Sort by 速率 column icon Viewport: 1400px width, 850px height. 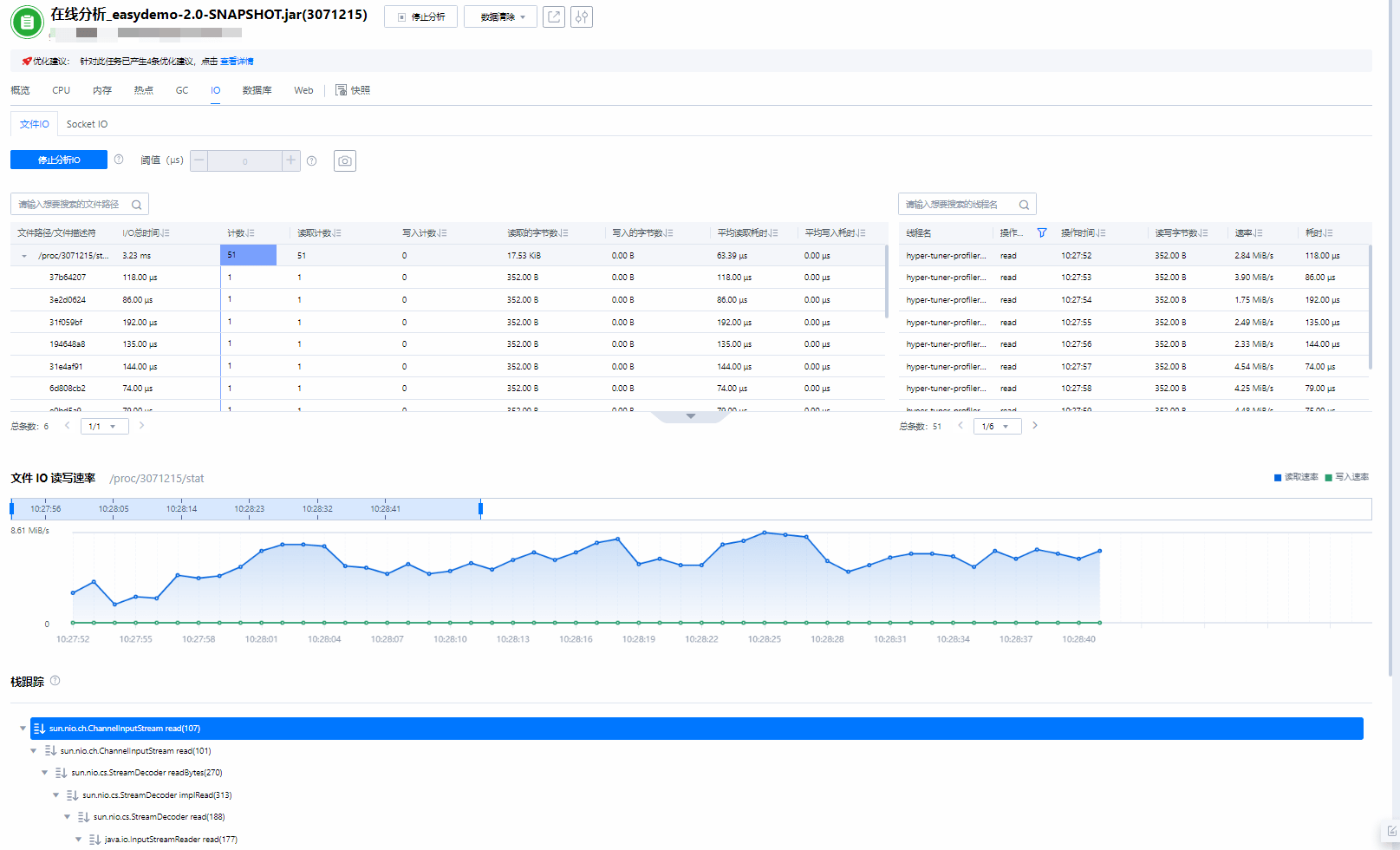(1258, 233)
